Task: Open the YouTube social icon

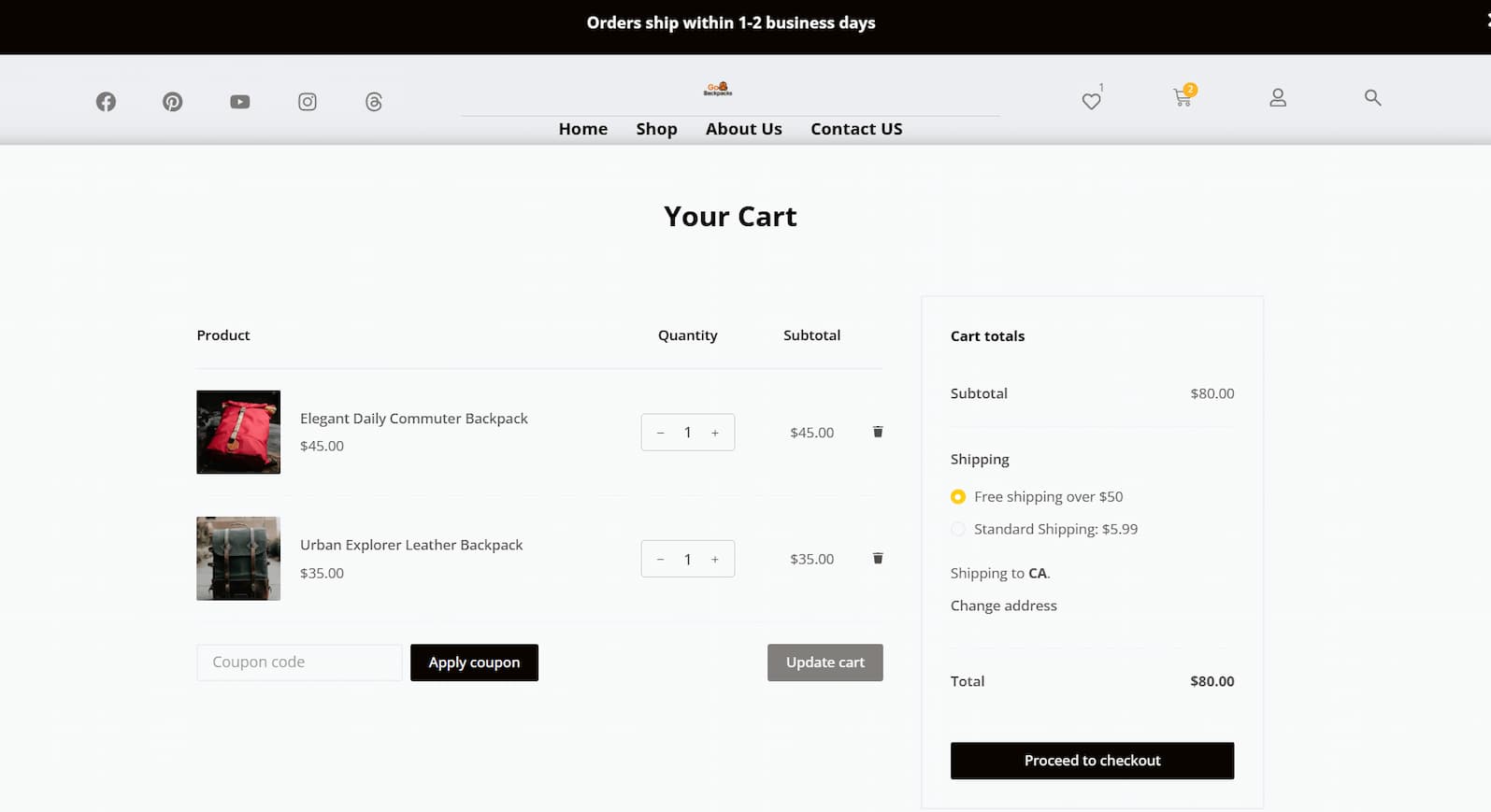Action: coord(240,102)
